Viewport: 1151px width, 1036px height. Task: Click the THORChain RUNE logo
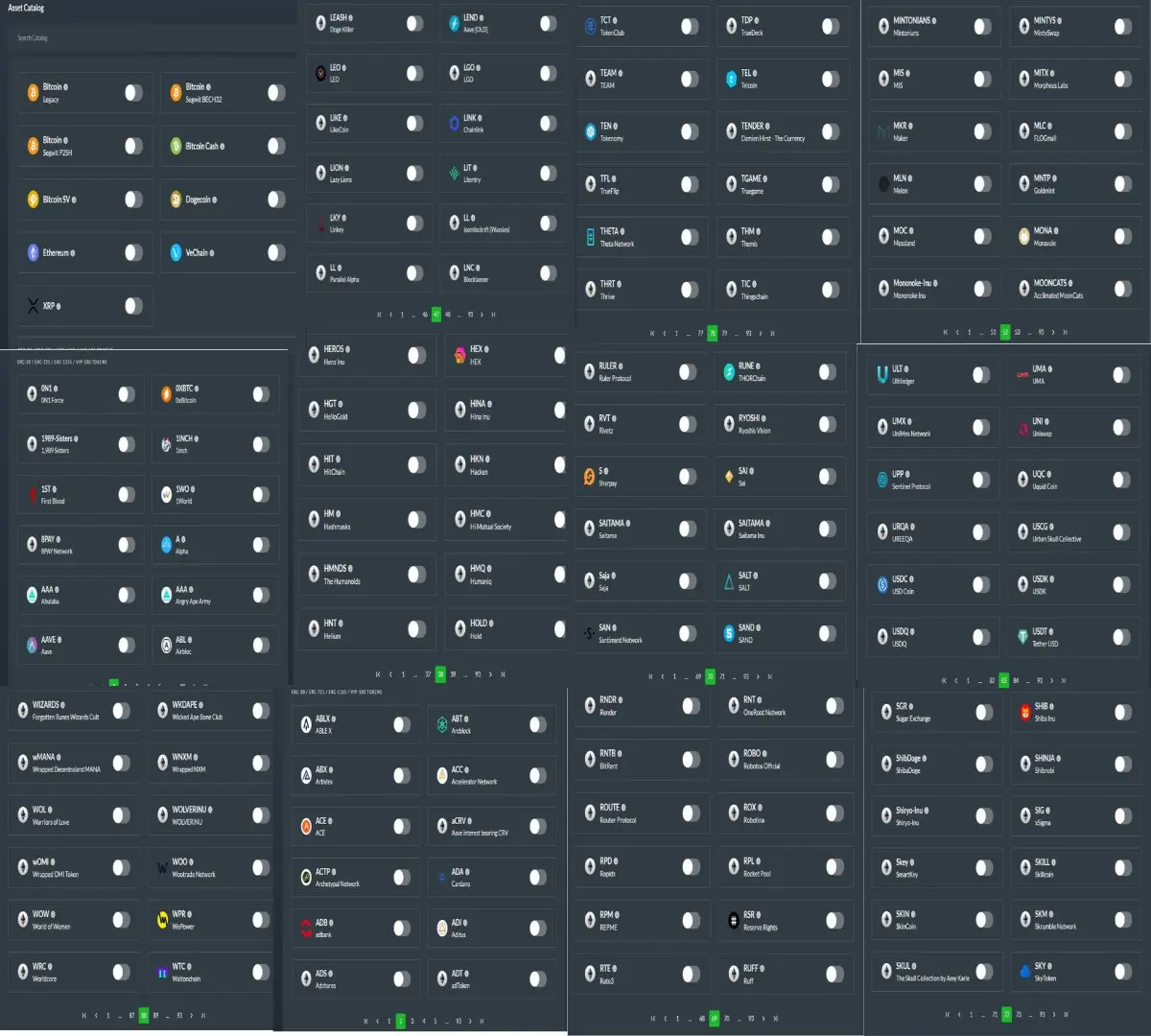(x=729, y=372)
